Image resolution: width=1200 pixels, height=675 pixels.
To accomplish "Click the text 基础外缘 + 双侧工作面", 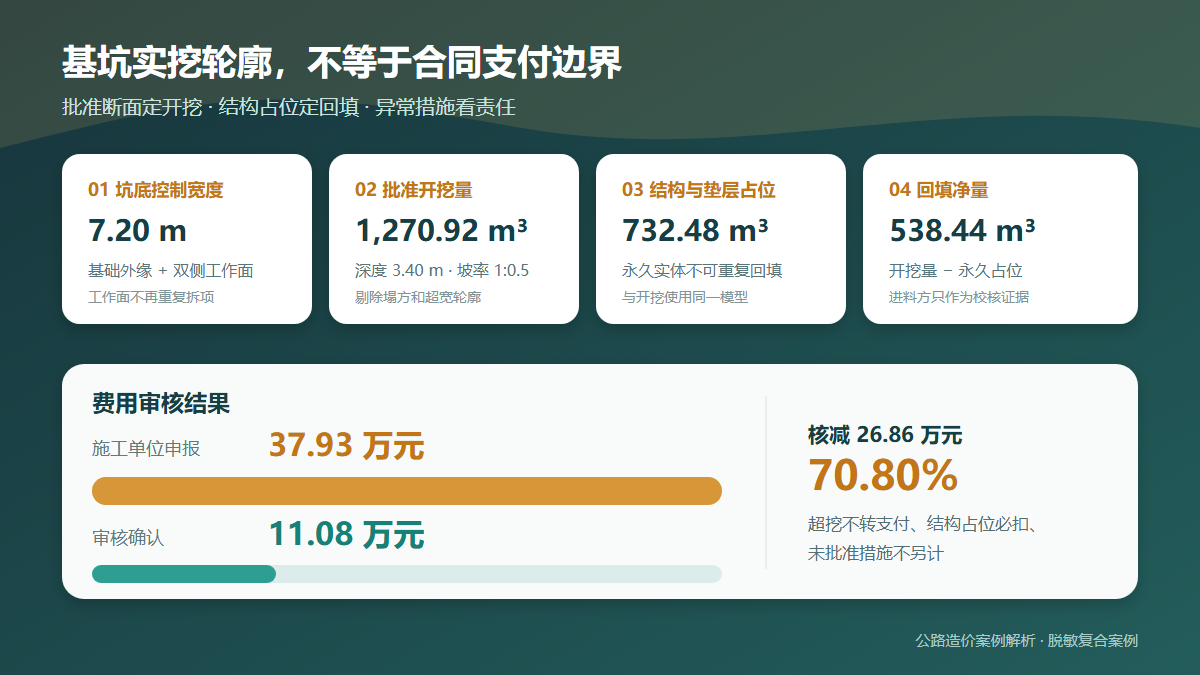I will point(171,271).
